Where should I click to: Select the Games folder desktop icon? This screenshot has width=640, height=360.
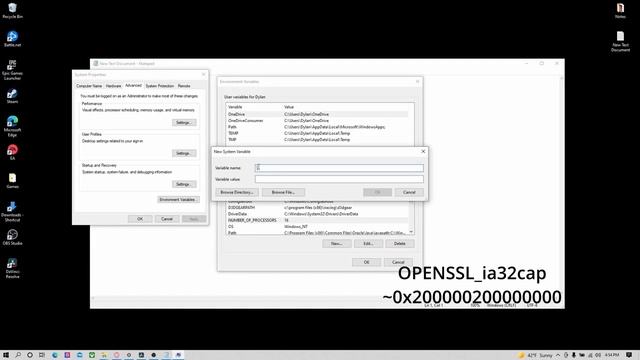(x=12, y=180)
